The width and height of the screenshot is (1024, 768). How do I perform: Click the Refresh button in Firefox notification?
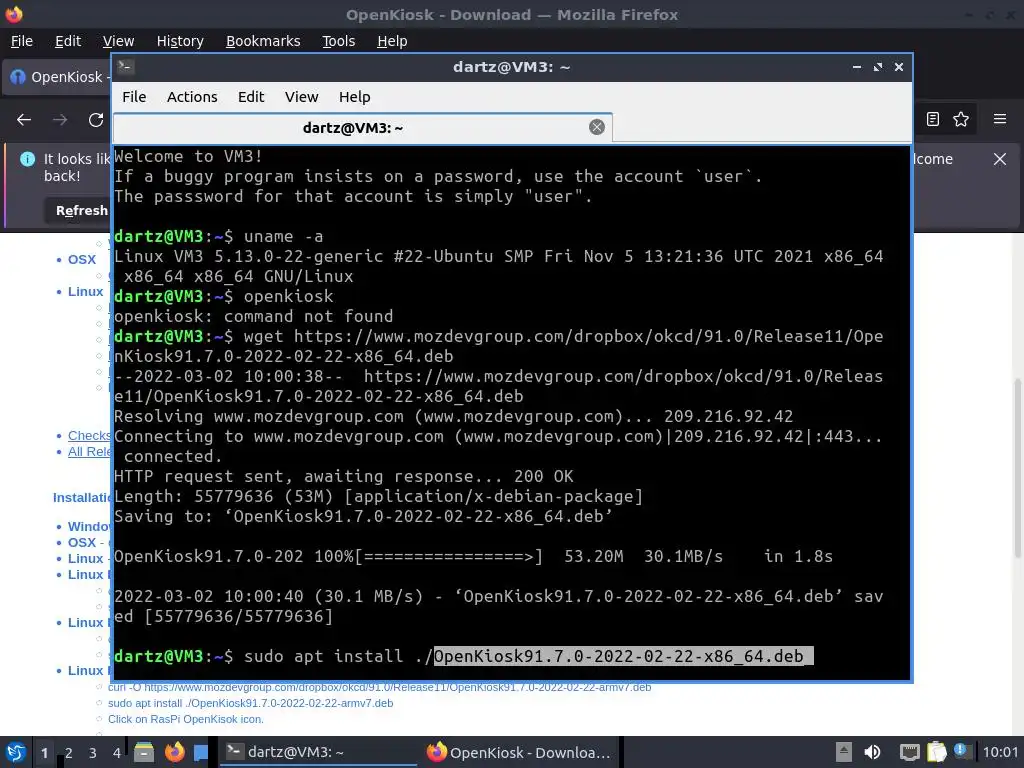click(x=80, y=210)
